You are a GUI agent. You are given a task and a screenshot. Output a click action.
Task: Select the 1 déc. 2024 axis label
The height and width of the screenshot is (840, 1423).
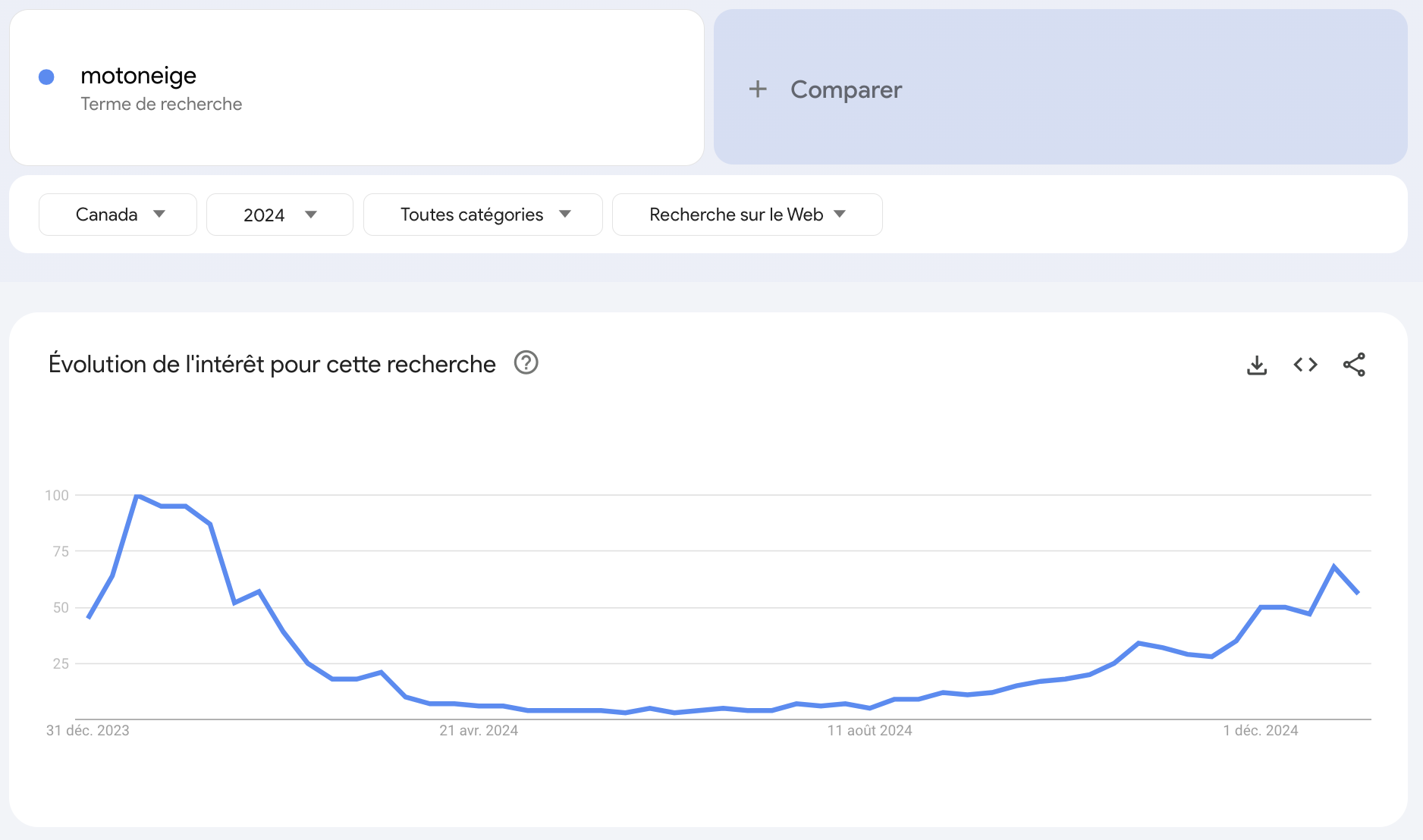pyautogui.click(x=1260, y=730)
